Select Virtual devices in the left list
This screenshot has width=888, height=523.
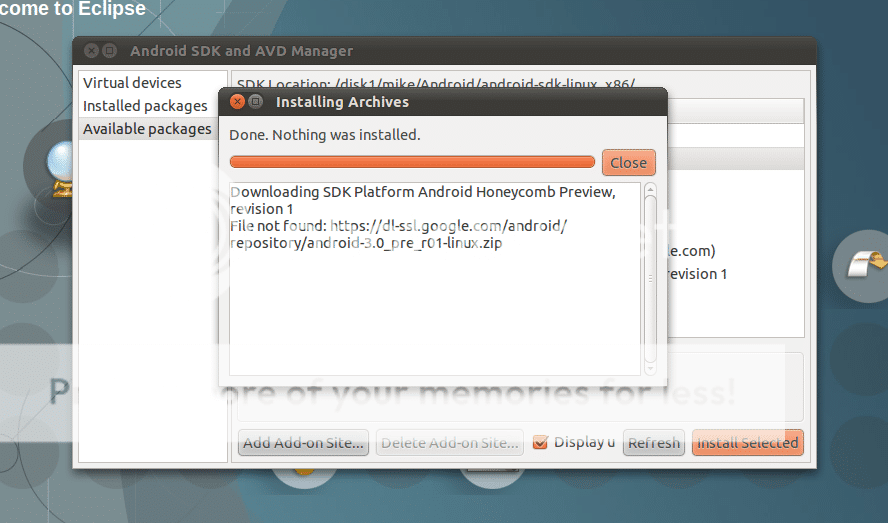tap(132, 83)
